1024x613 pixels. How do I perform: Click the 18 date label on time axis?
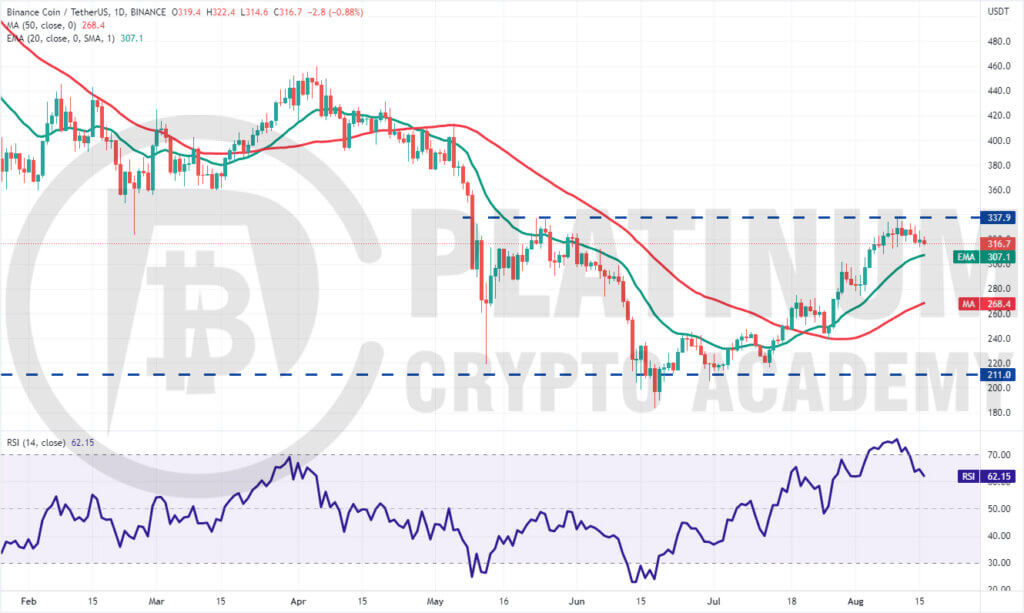click(x=792, y=601)
